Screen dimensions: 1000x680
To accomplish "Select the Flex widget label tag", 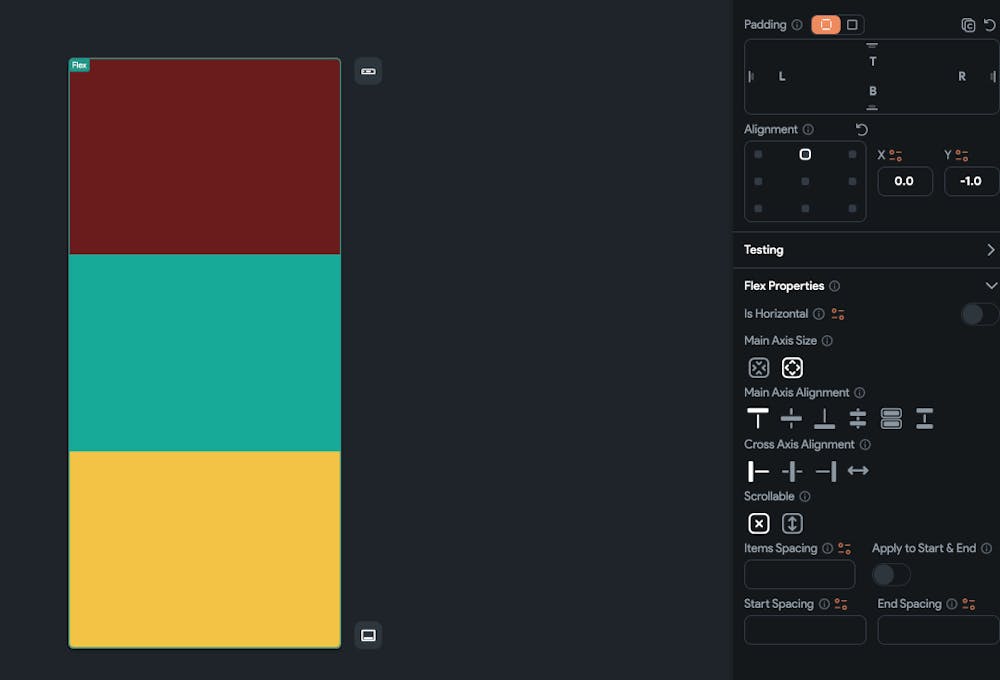I will pos(79,65).
